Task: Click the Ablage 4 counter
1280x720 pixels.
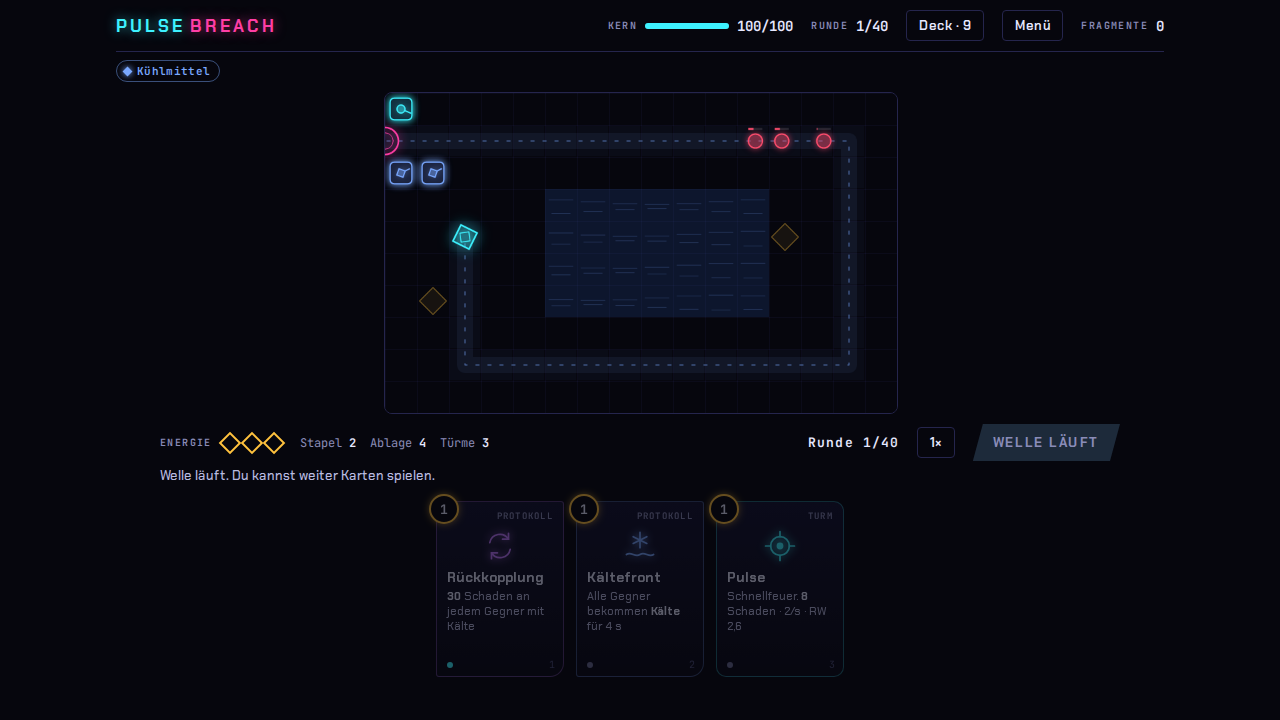Action: [398, 443]
